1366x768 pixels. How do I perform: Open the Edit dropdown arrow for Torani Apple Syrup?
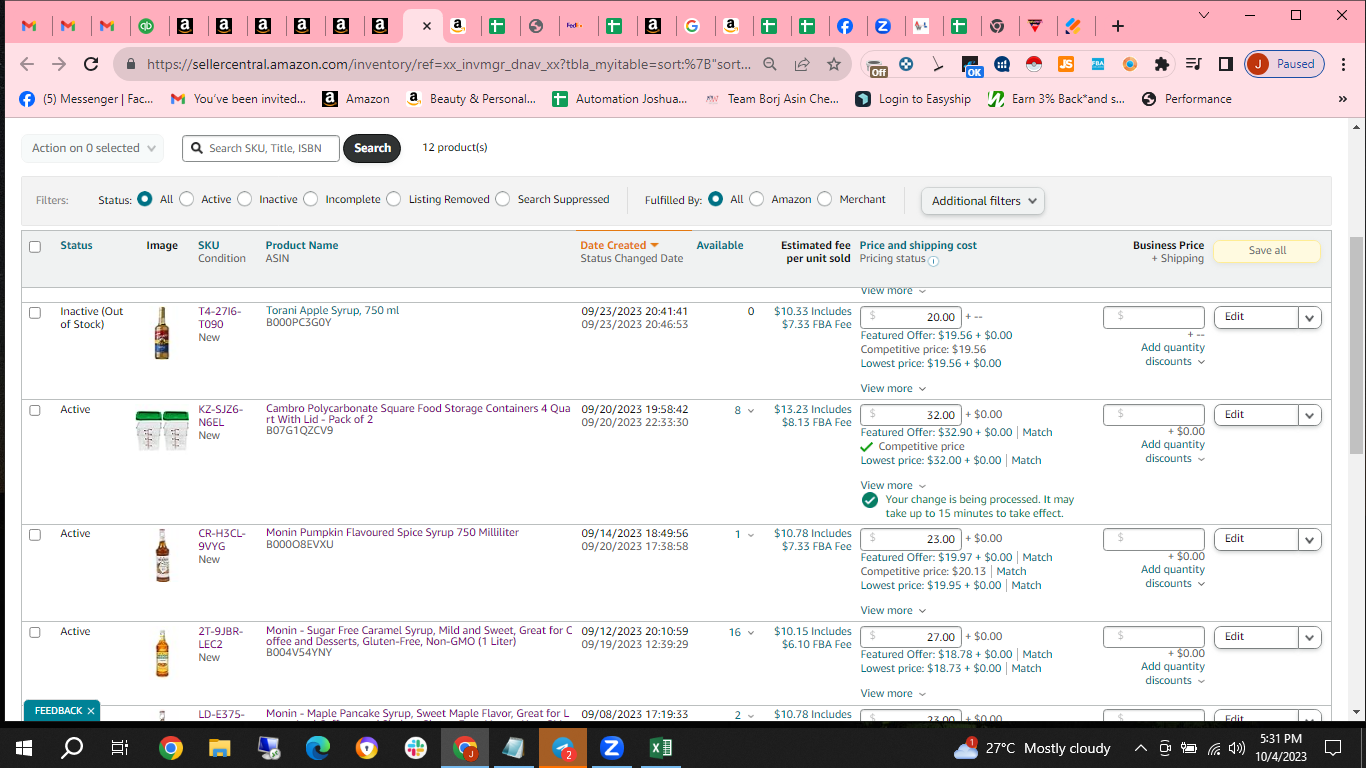[1309, 317]
